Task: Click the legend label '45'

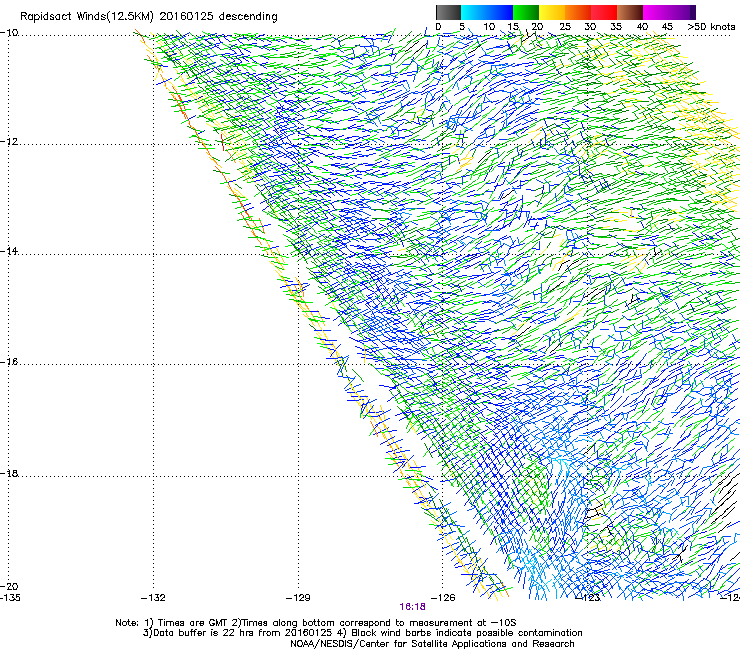Action: click(x=667, y=27)
